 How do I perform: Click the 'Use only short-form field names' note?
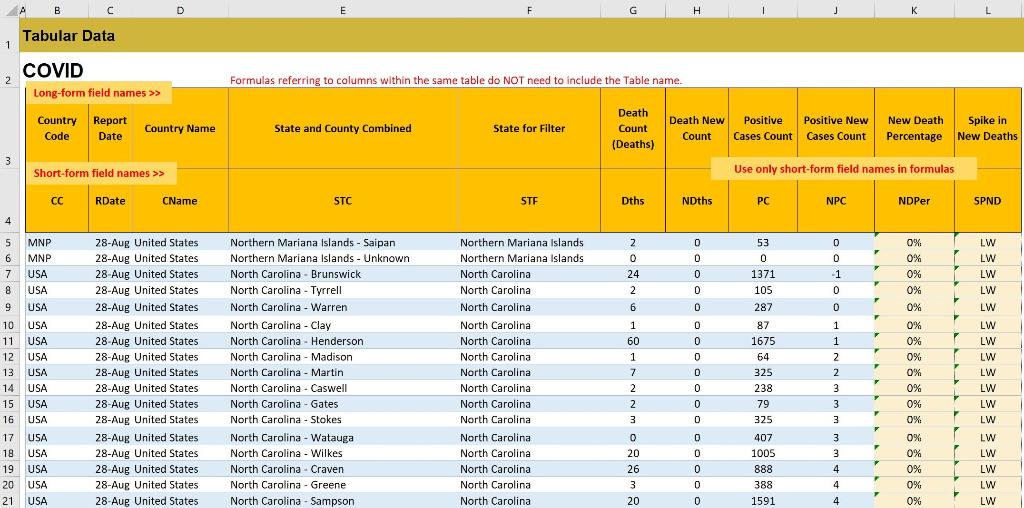coord(843,169)
